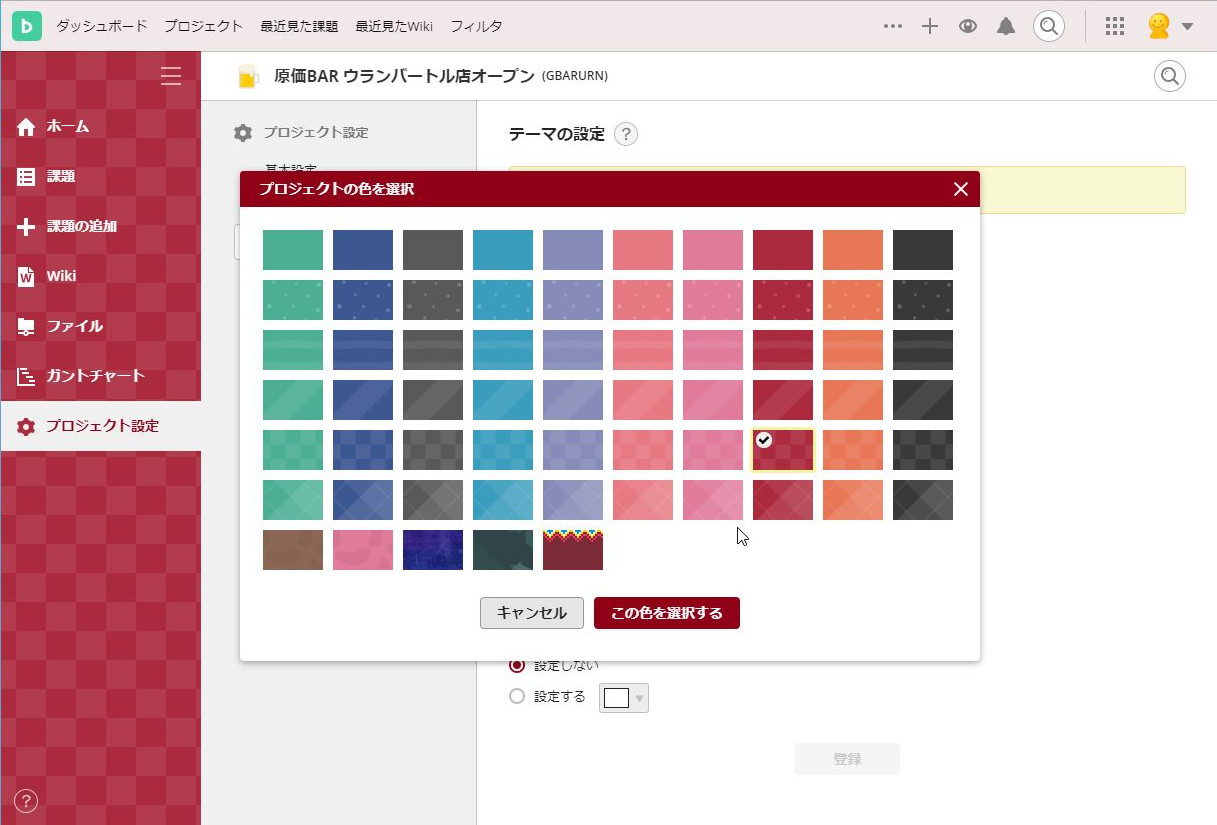Select plain sky blue swatch in first row
Image resolution: width=1217 pixels, height=825 pixels.
pyautogui.click(x=503, y=250)
